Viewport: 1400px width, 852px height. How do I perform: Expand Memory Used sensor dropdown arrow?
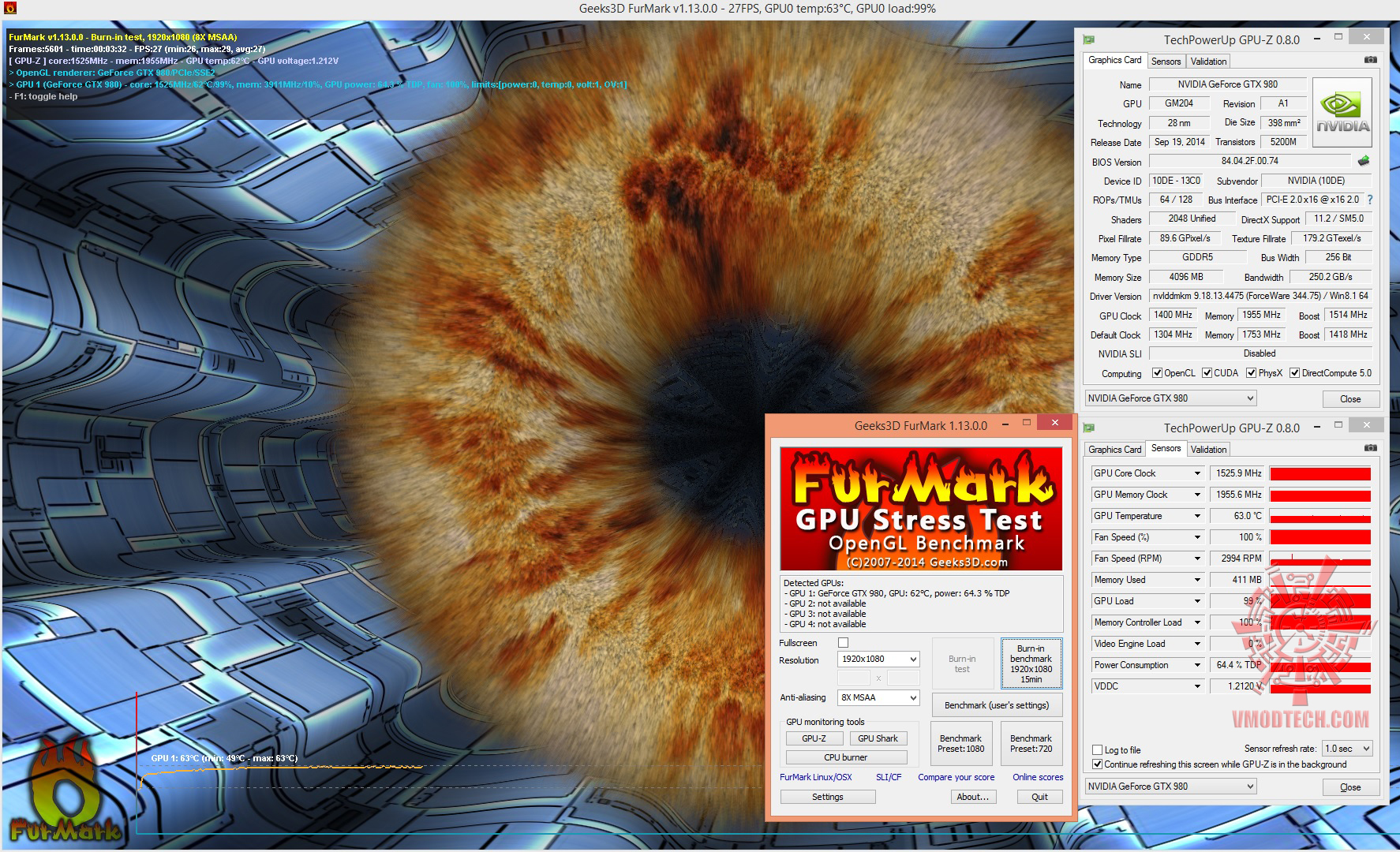pos(1196,580)
